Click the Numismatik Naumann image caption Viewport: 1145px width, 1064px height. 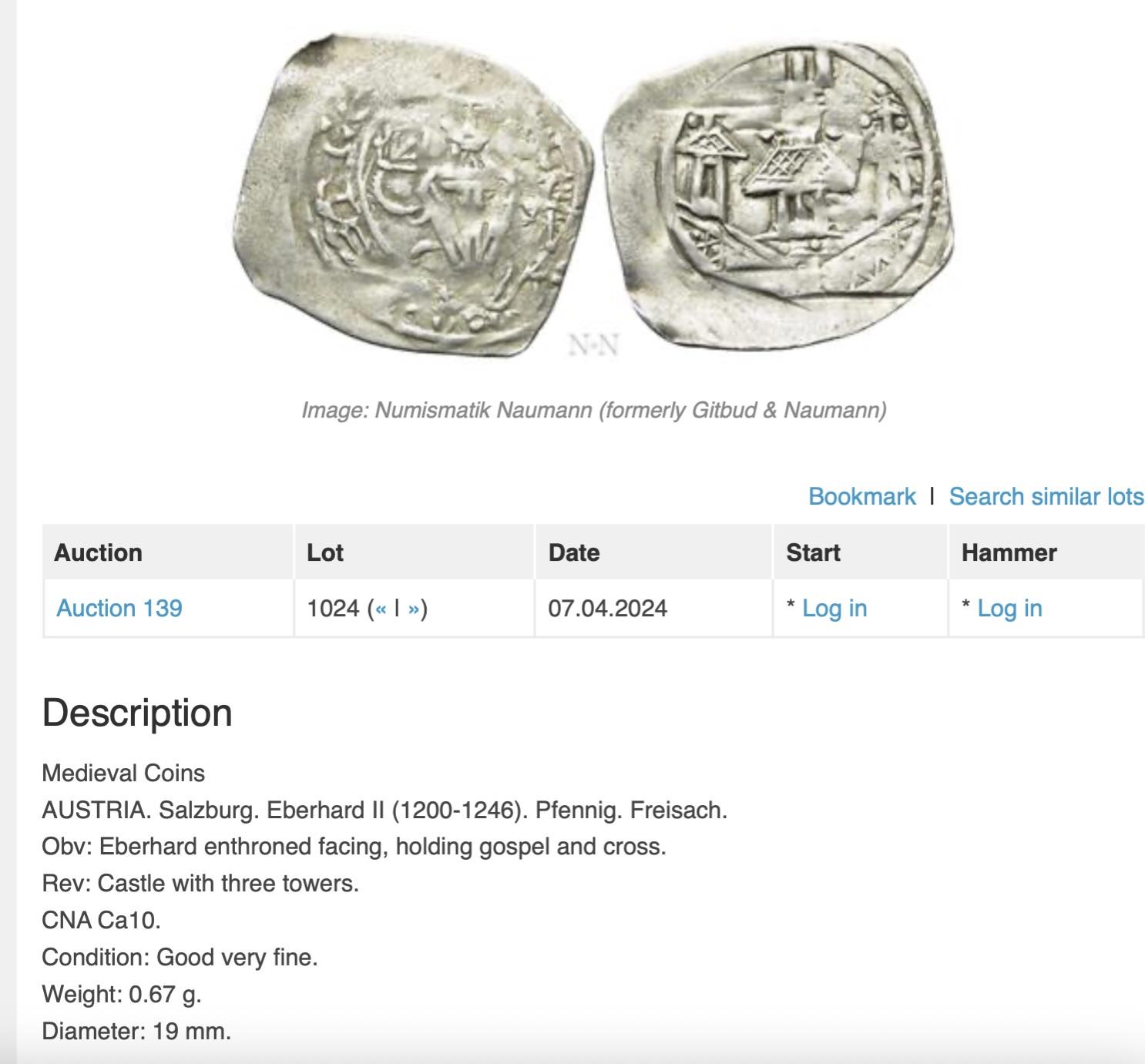[593, 410]
